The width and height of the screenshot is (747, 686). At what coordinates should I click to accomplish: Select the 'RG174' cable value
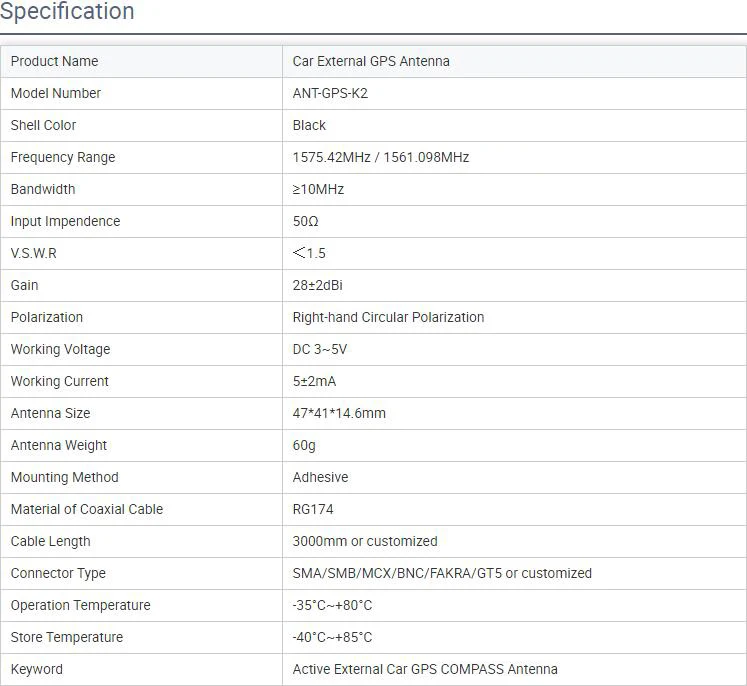coord(313,509)
